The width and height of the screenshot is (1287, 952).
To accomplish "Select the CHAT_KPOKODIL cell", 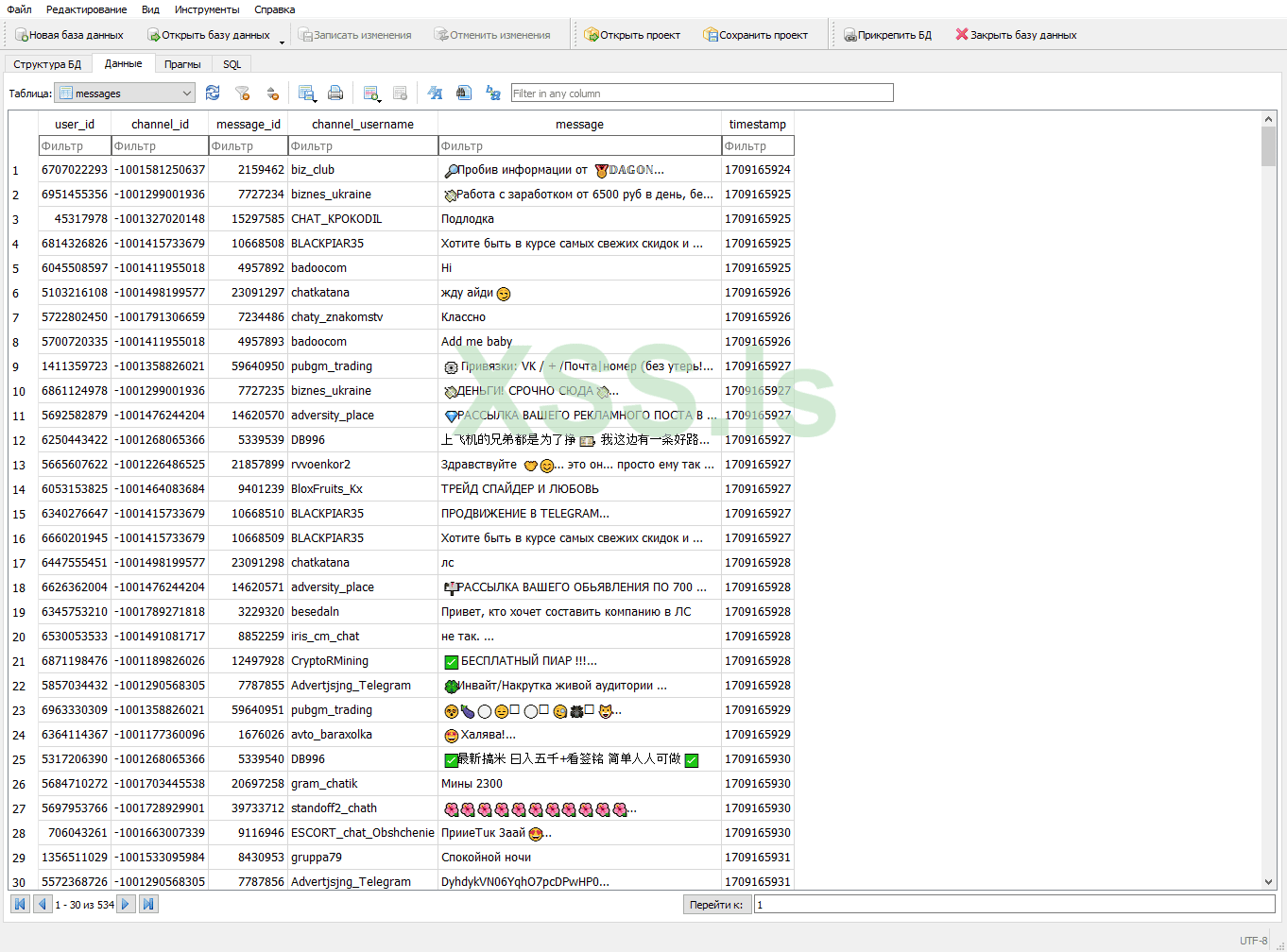I will 363,219.
